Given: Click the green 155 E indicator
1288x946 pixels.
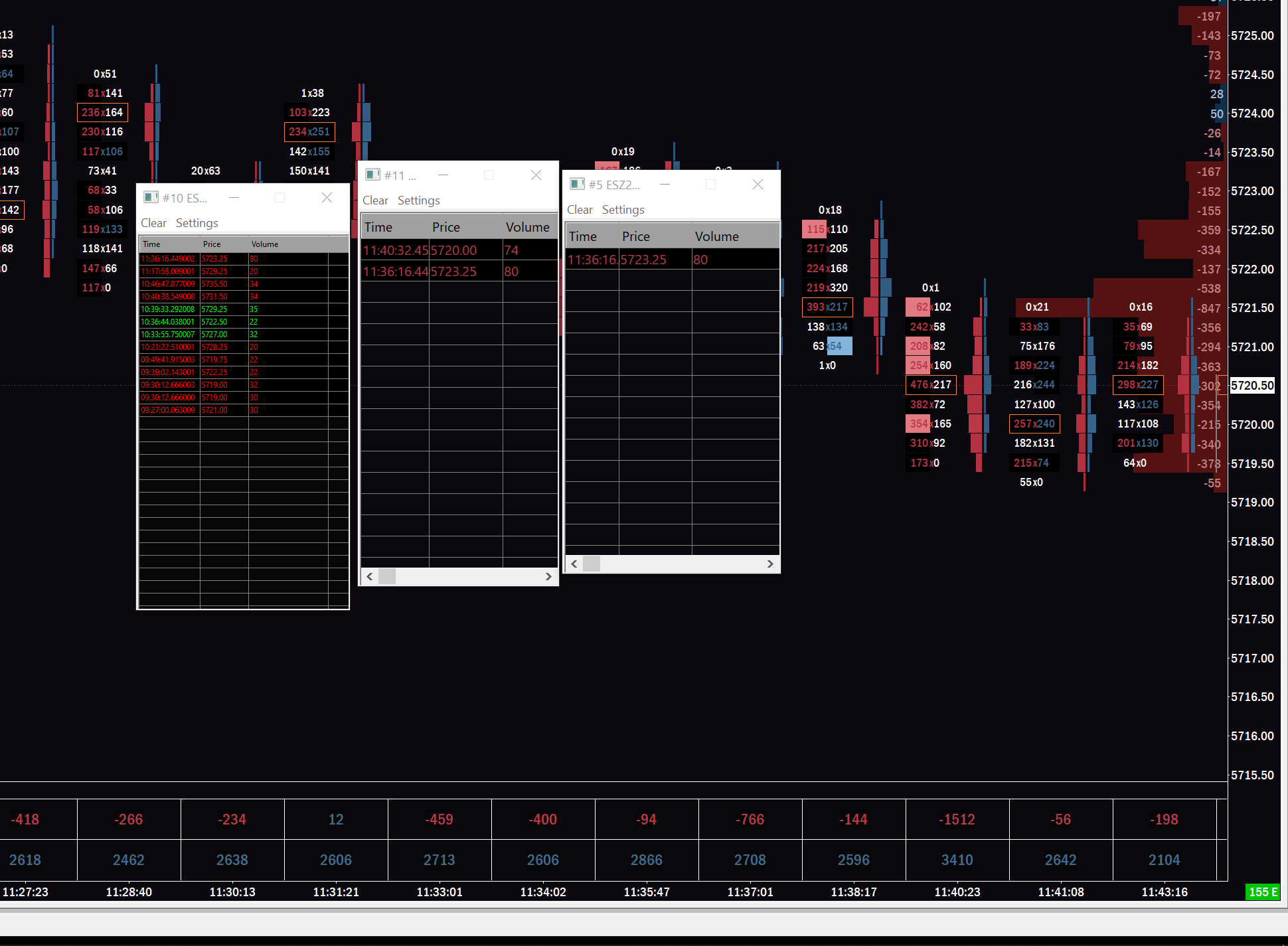Looking at the screenshot, I should (1263, 892).
